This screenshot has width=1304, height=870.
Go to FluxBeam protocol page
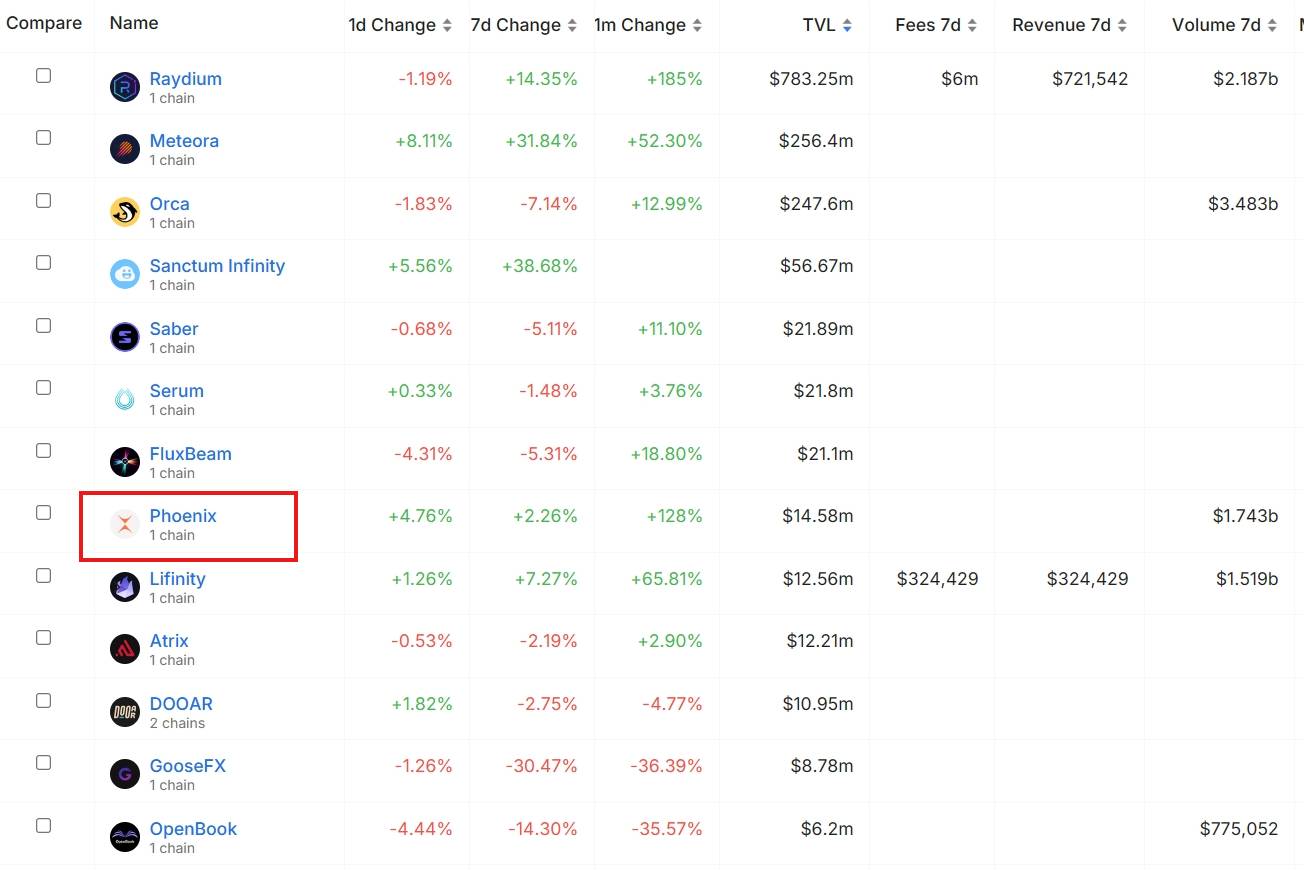click(191, 454)
